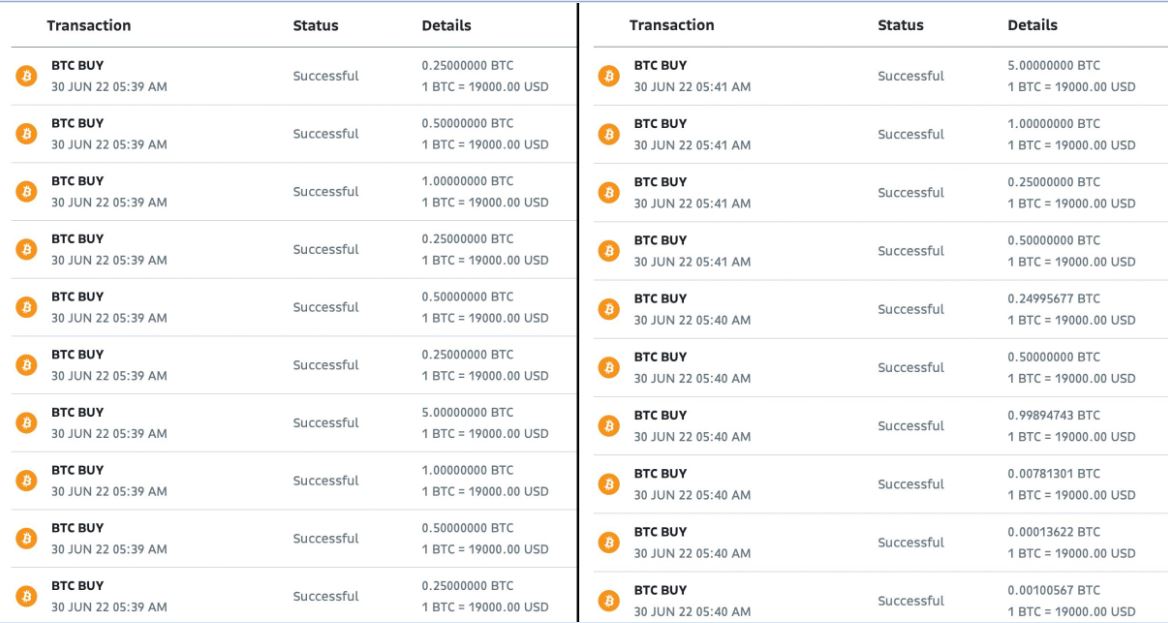Click Bitcoin icon of 5.00000000 BTC 05:41 AM row
Image resolution: width=1168 pixels, height=623 pixels.
click(609, 76)
